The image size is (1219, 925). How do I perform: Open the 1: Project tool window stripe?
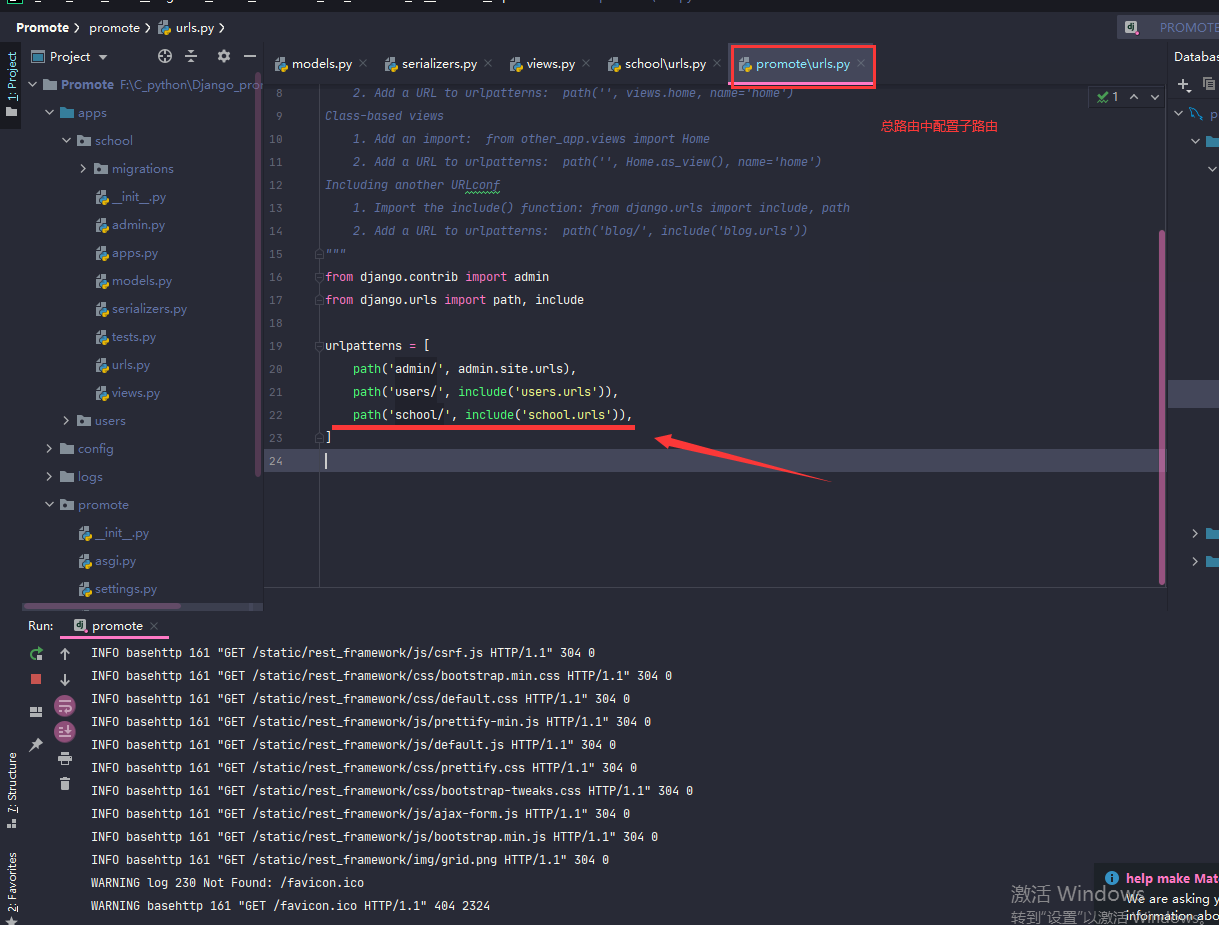point(11,84)
